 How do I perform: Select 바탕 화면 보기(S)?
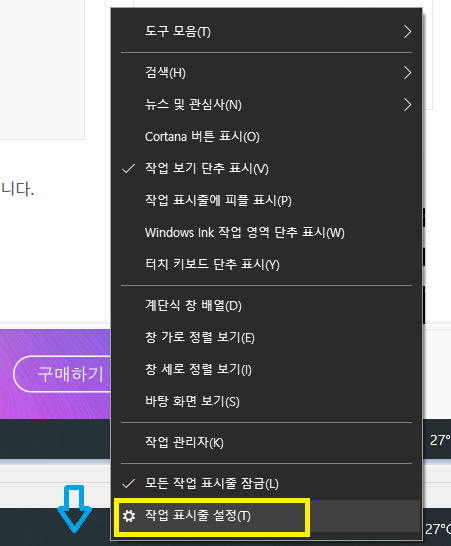pos(266,402)
